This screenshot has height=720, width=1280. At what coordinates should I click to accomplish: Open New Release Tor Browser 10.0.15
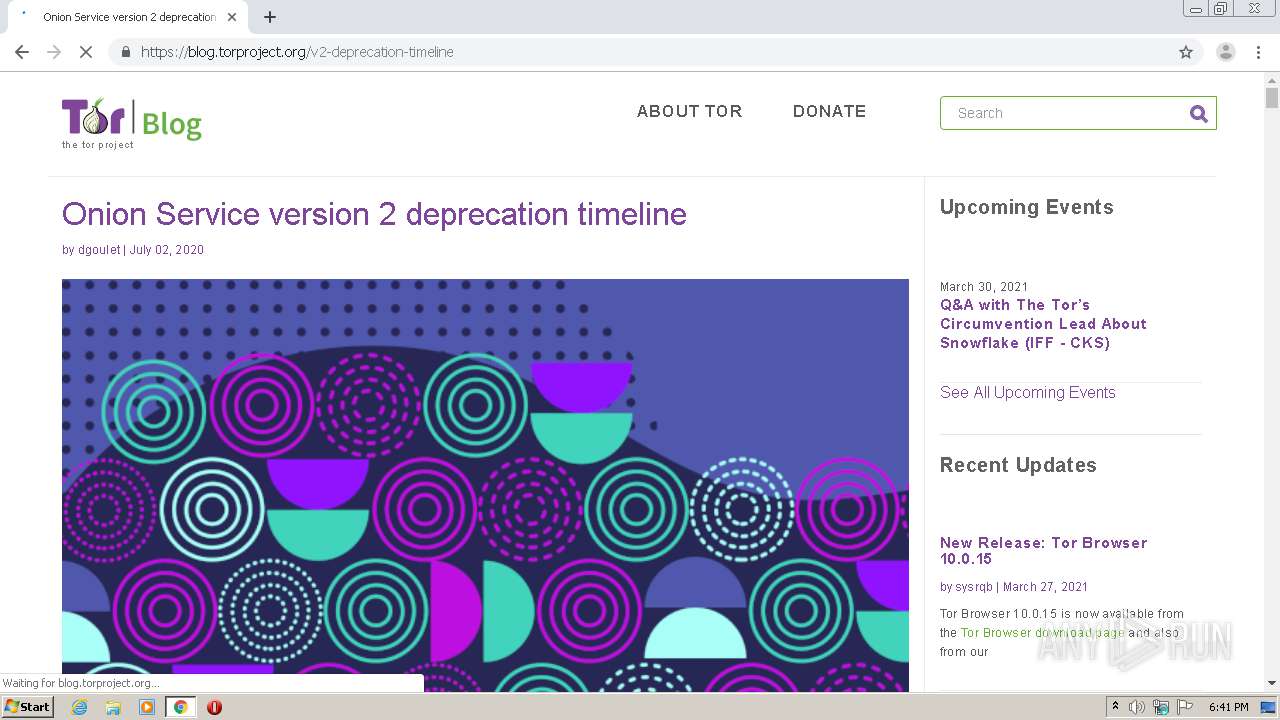(x=1043, y=551)
